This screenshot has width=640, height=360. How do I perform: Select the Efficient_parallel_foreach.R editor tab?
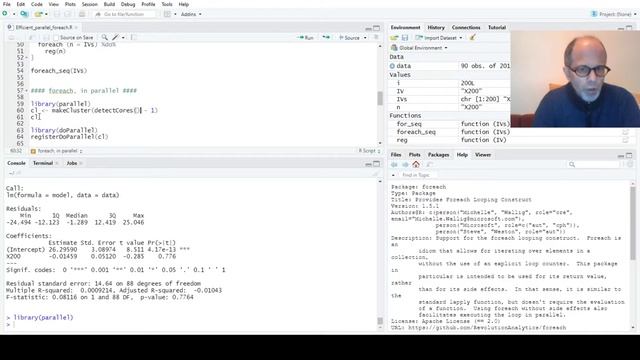tap(44, 27)
